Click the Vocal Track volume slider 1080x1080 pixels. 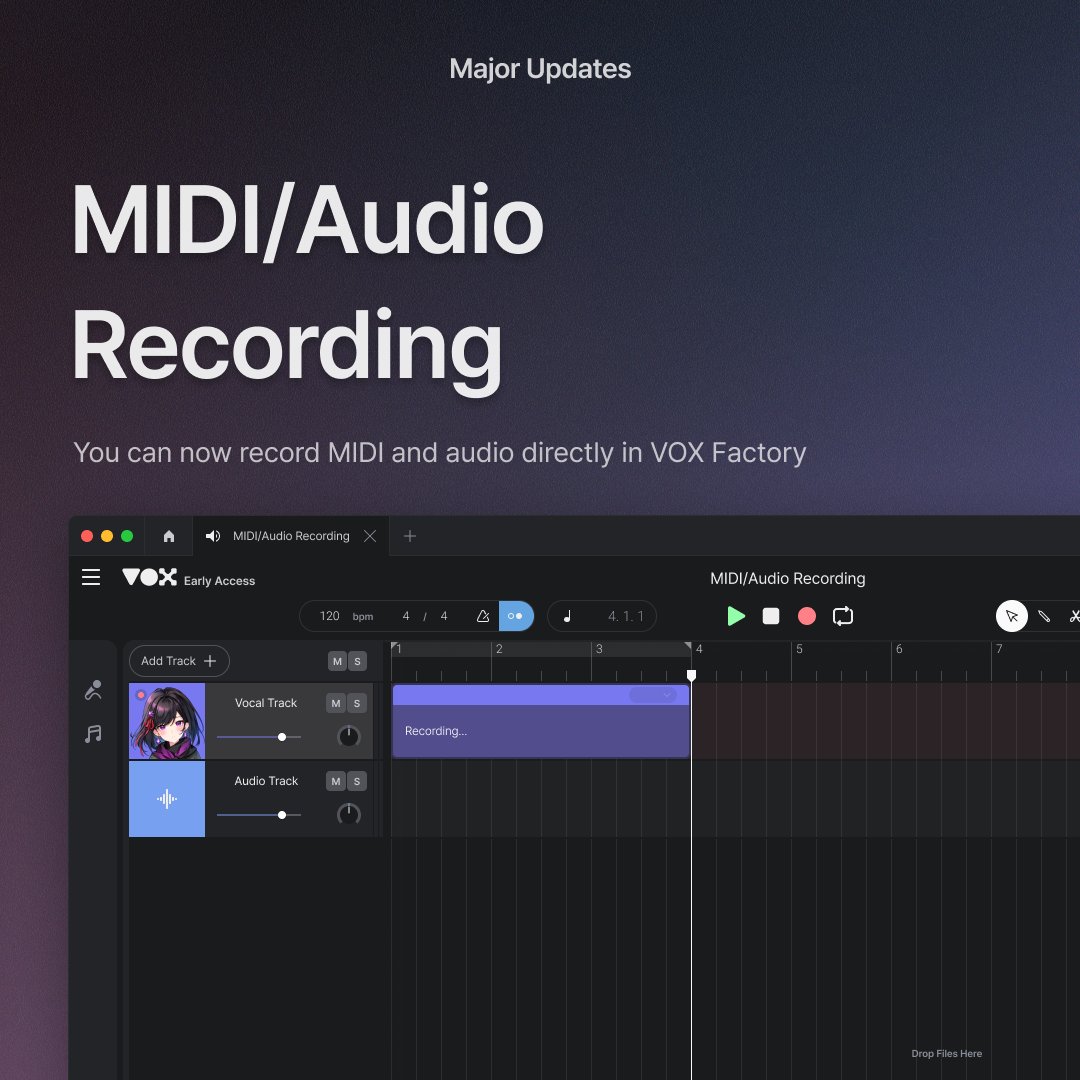click(259, 737)
